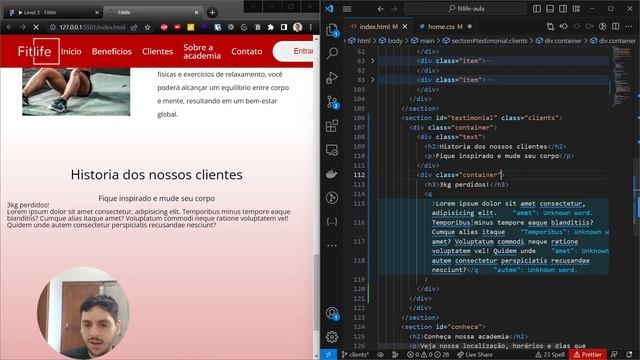Start Live Share from status bar
This screenshot has width=640, height=360.
point(475,355)
